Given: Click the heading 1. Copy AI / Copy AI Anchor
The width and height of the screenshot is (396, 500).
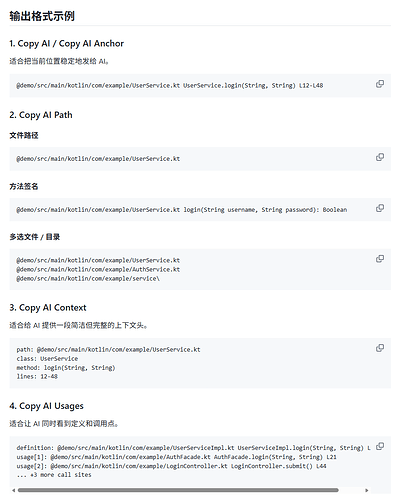Looking at the screenshot, I should click(x=67, y=44).
